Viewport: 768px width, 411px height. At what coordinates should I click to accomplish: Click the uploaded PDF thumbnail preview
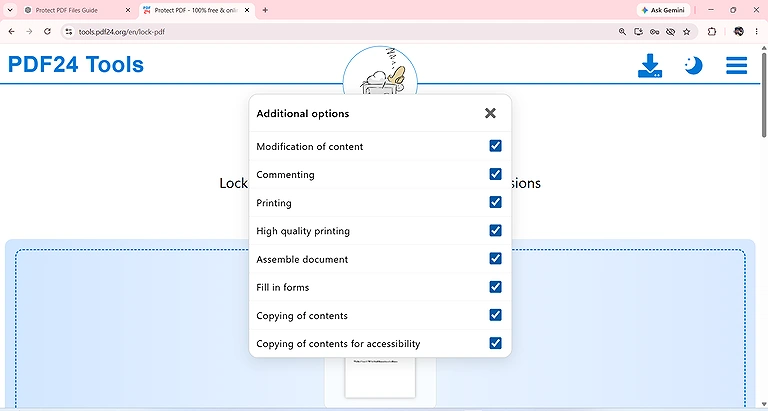point(380,378)
